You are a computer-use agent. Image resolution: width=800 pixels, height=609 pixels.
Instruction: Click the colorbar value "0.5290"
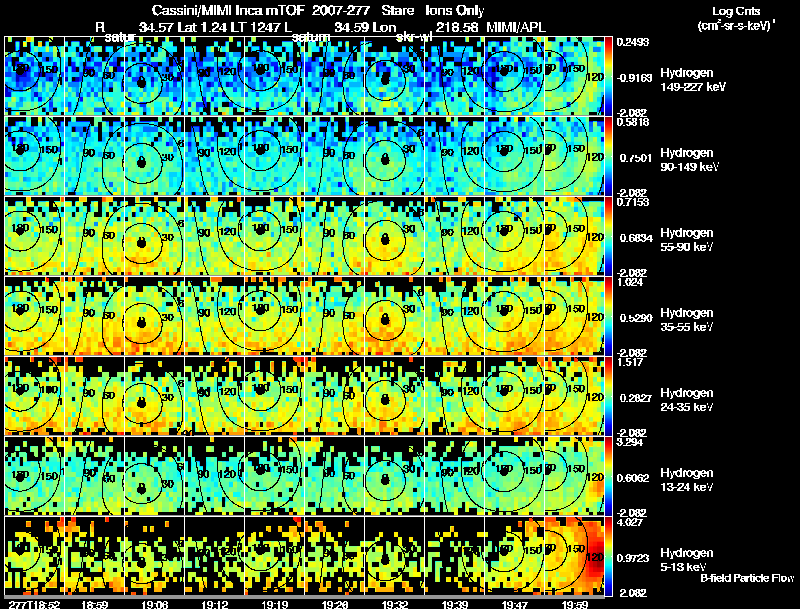(636, 318)
